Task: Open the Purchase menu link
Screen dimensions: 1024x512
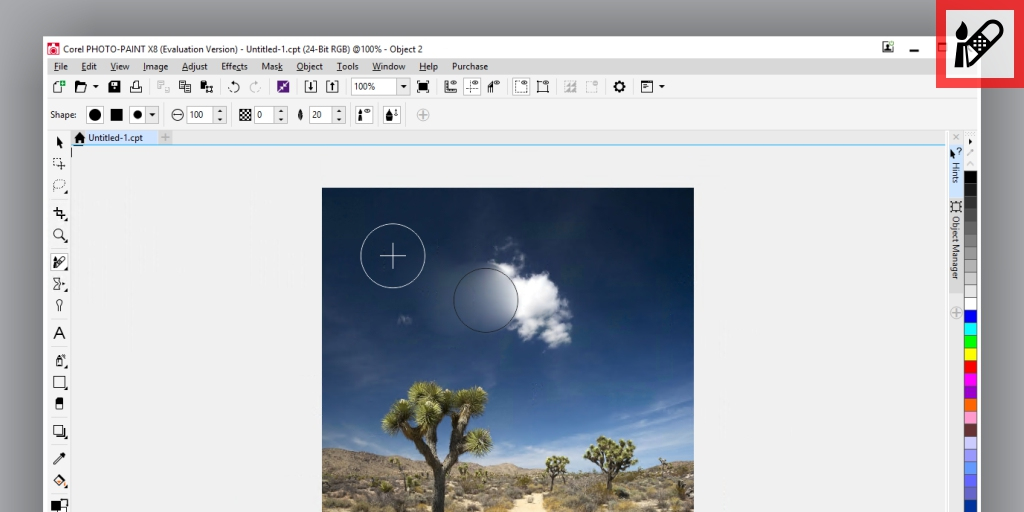Action: [x=469, y=67]
